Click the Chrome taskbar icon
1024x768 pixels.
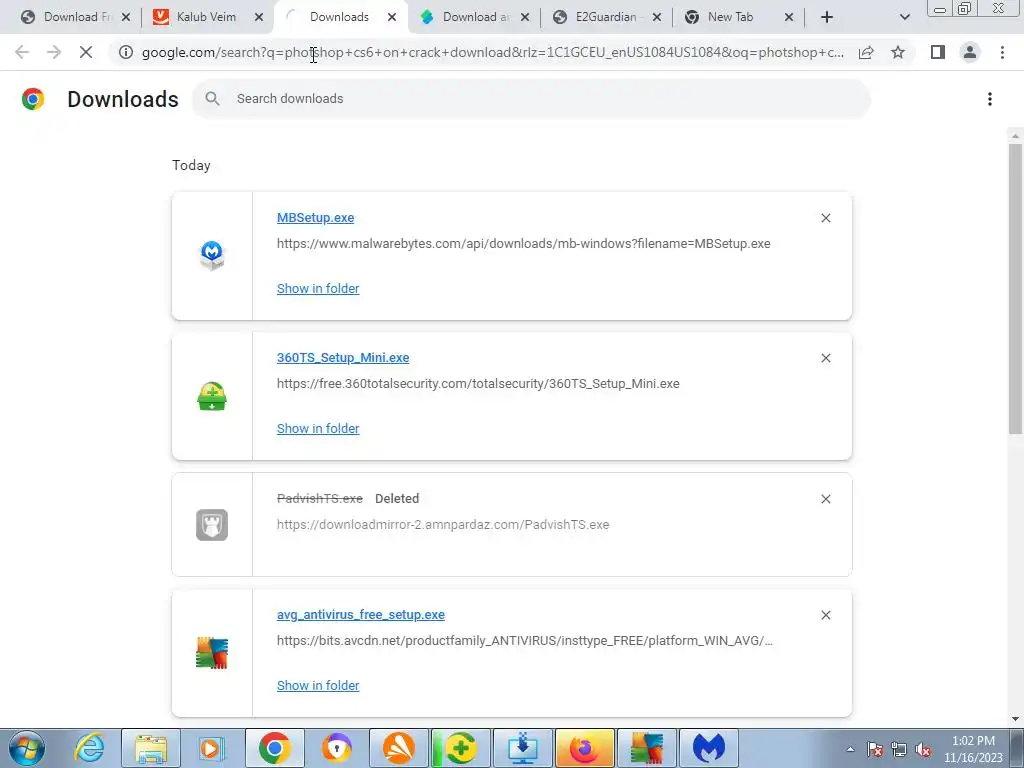click(274, 748)
